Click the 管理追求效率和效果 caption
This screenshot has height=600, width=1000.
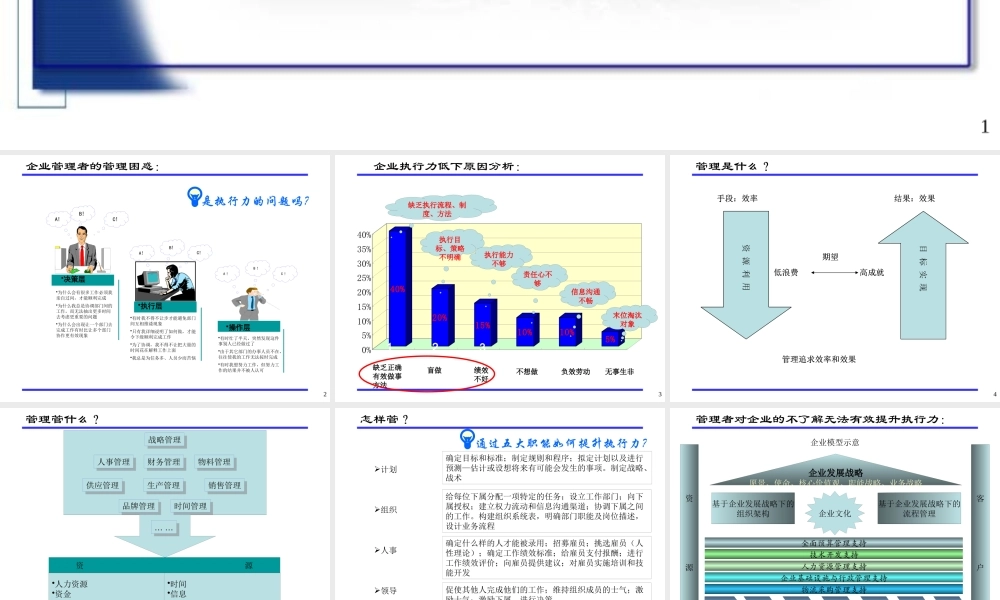coord(819,359)
